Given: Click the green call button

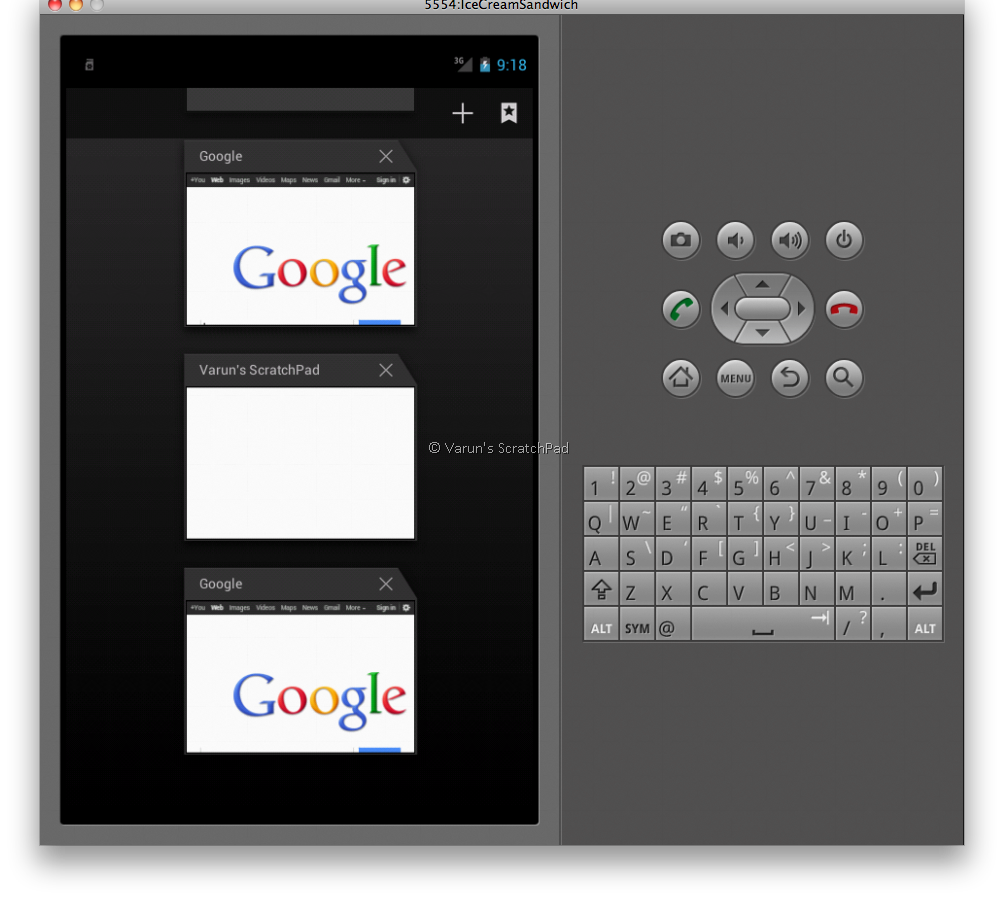Looking at the screenshot, I should (x=681, y=309).
